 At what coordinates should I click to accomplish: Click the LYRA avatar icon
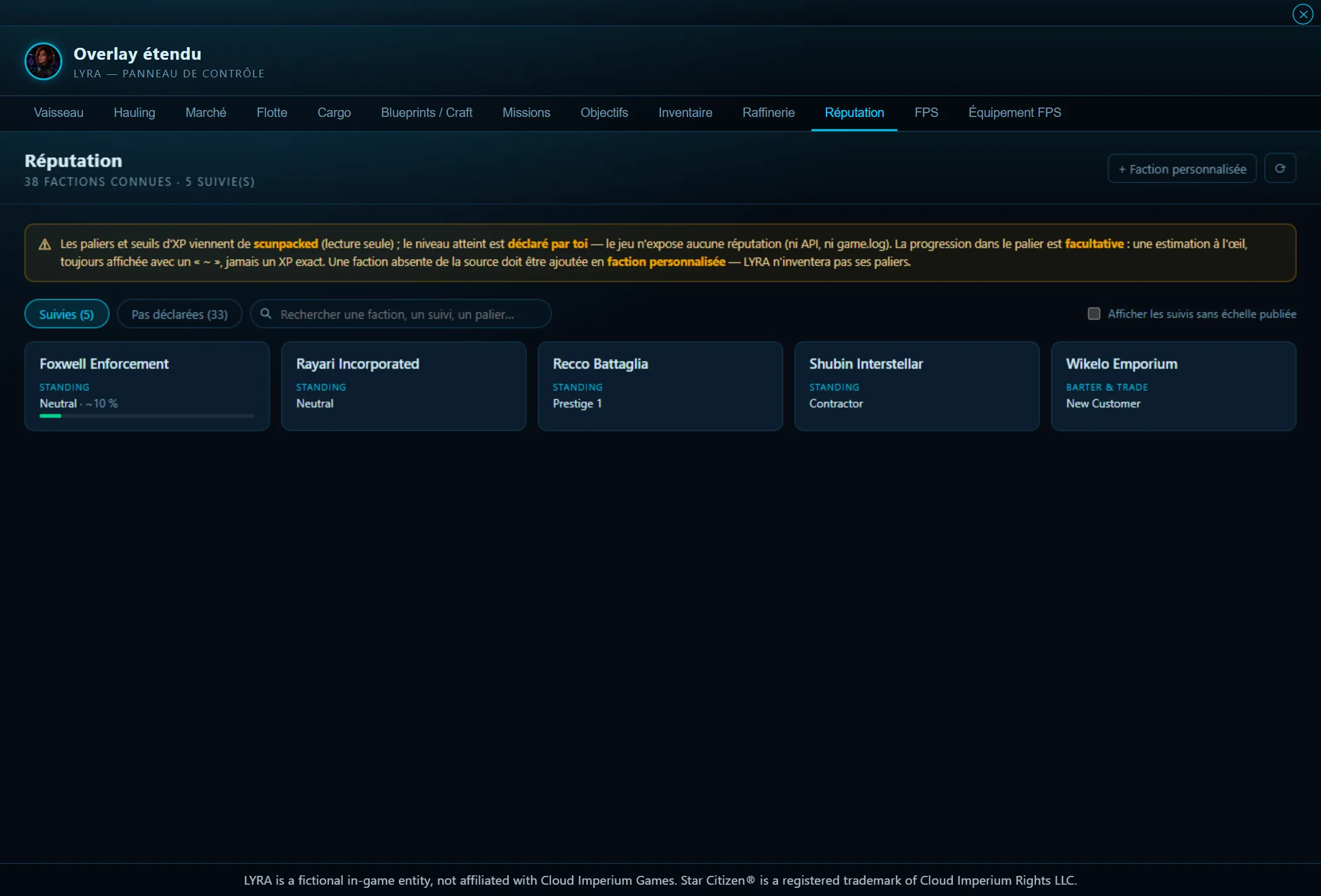[x=43, y=61]
